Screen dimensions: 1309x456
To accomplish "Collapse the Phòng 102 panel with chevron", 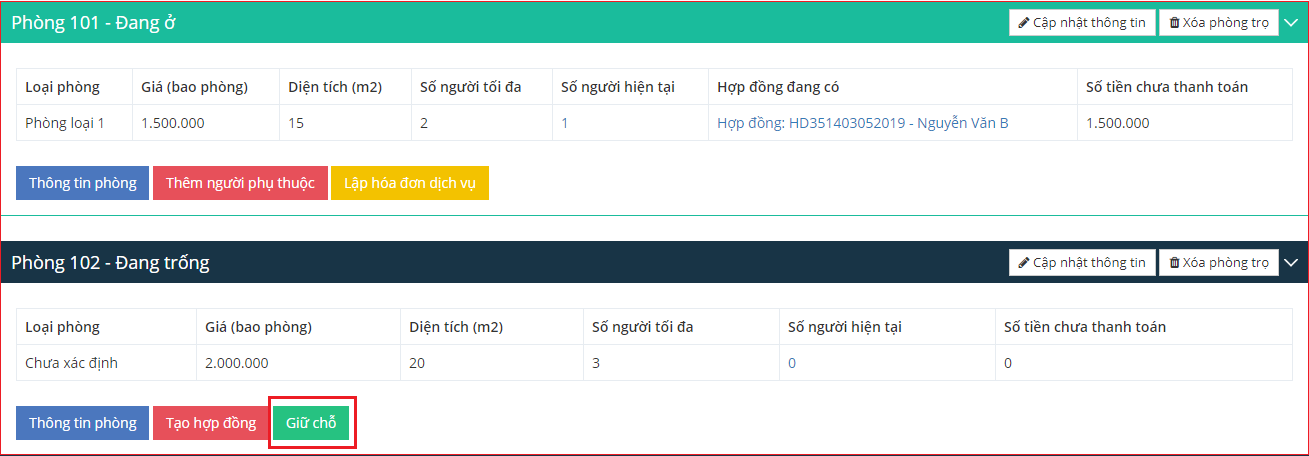I will pyautogui.click(x=1291, y=262).
